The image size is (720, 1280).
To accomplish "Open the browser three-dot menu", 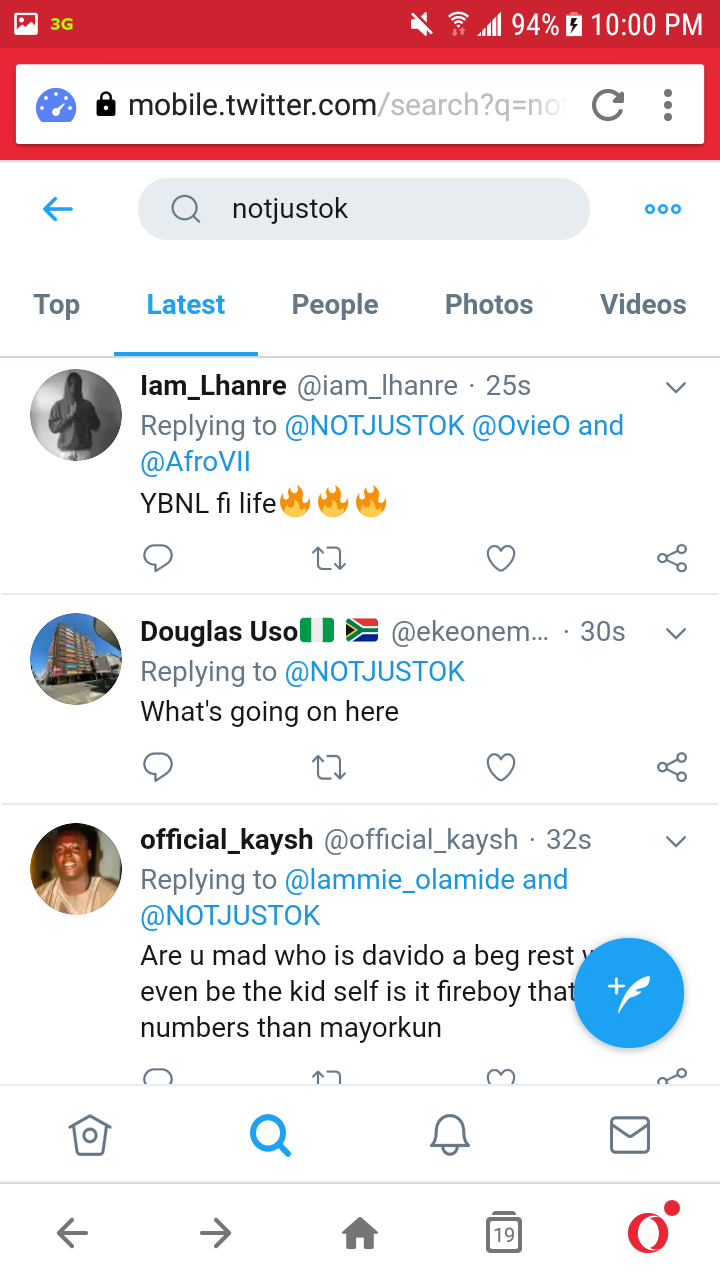I will click(x=667, y=105).
